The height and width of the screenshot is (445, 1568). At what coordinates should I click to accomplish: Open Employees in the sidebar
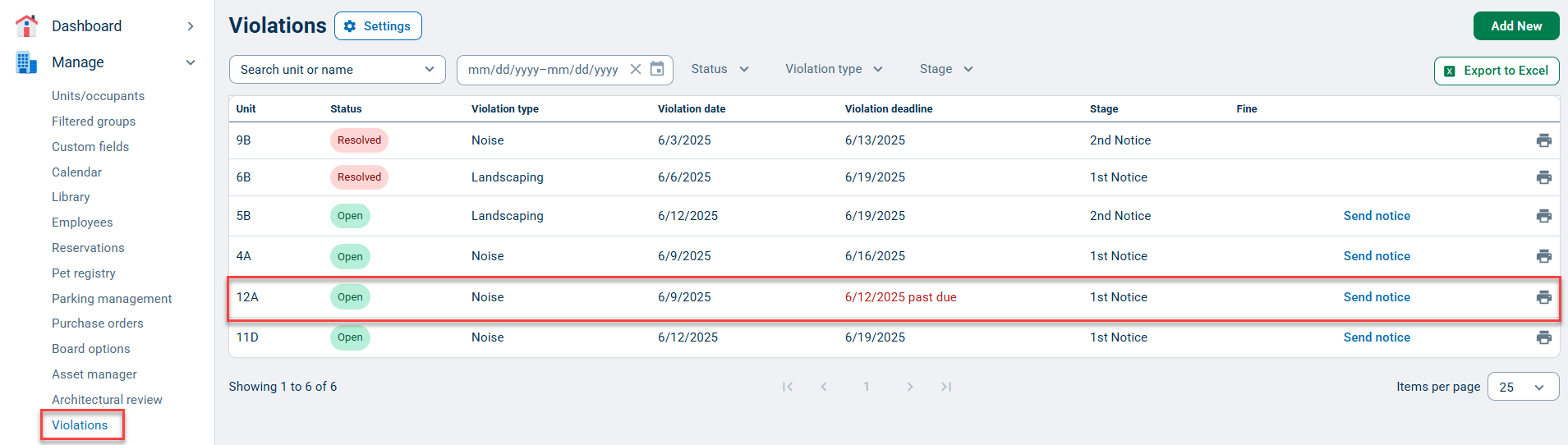pyautogui.click(x=82, y=222)
